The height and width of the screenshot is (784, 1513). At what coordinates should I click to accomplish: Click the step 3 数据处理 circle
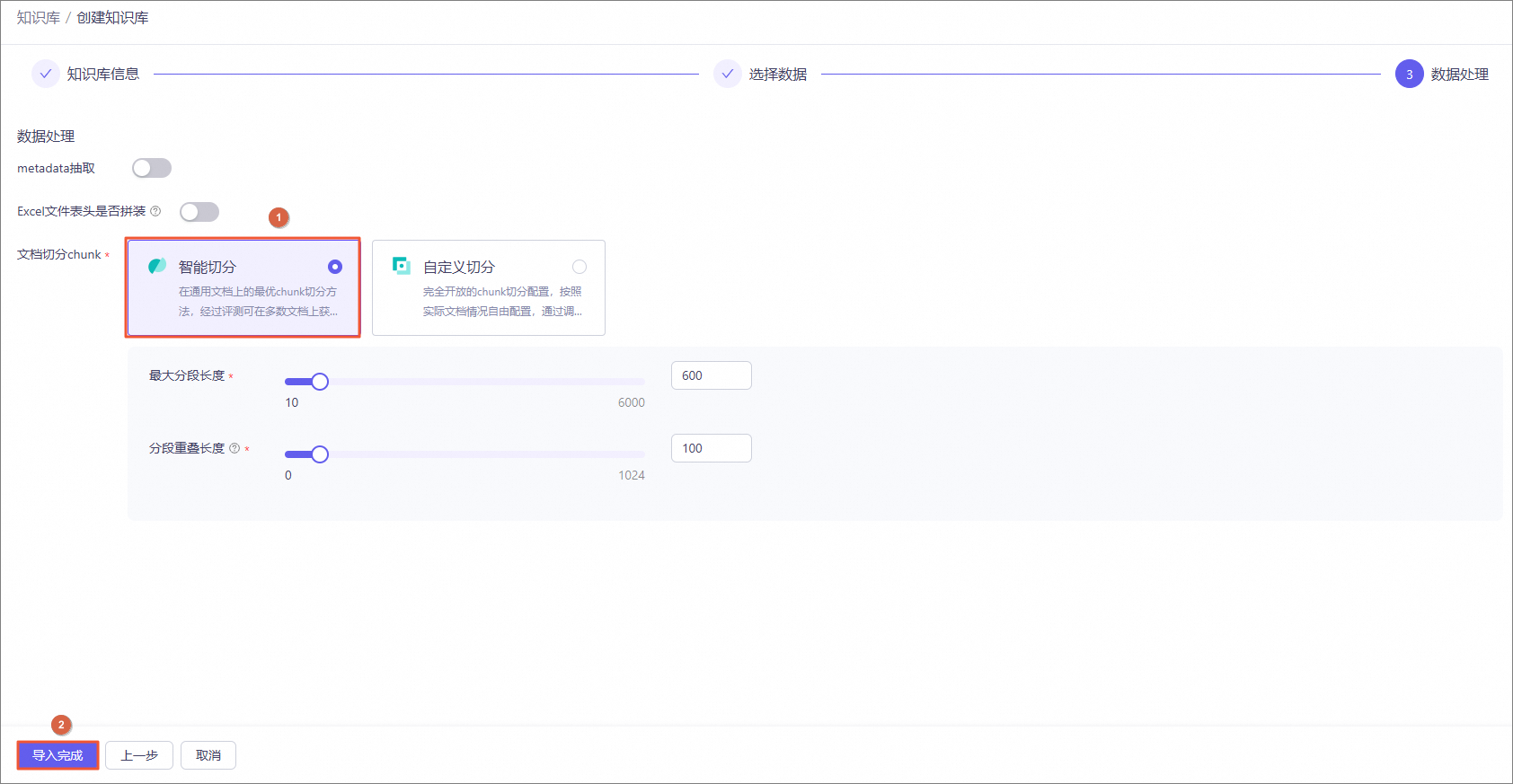pos(1410,74)
